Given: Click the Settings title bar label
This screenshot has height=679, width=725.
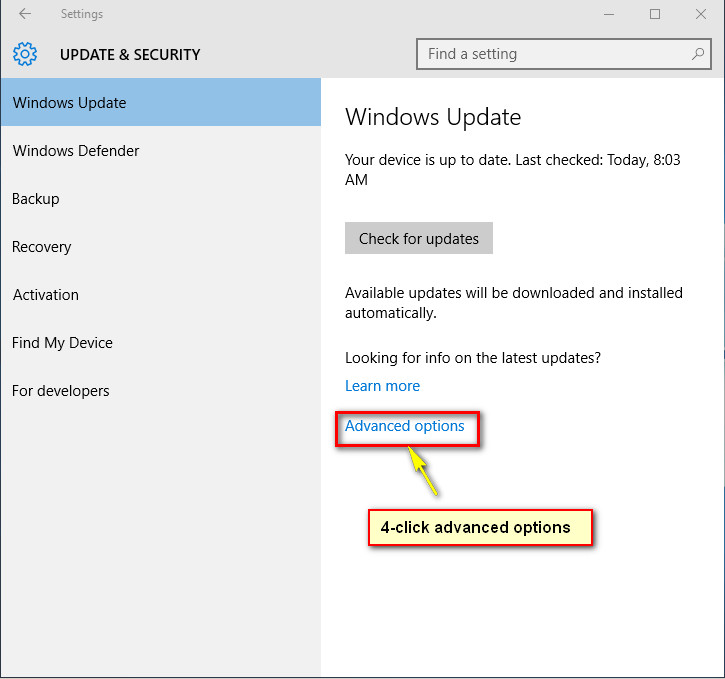Looking at the screenshot, I should pyautogui.click(x=82, y=14).
